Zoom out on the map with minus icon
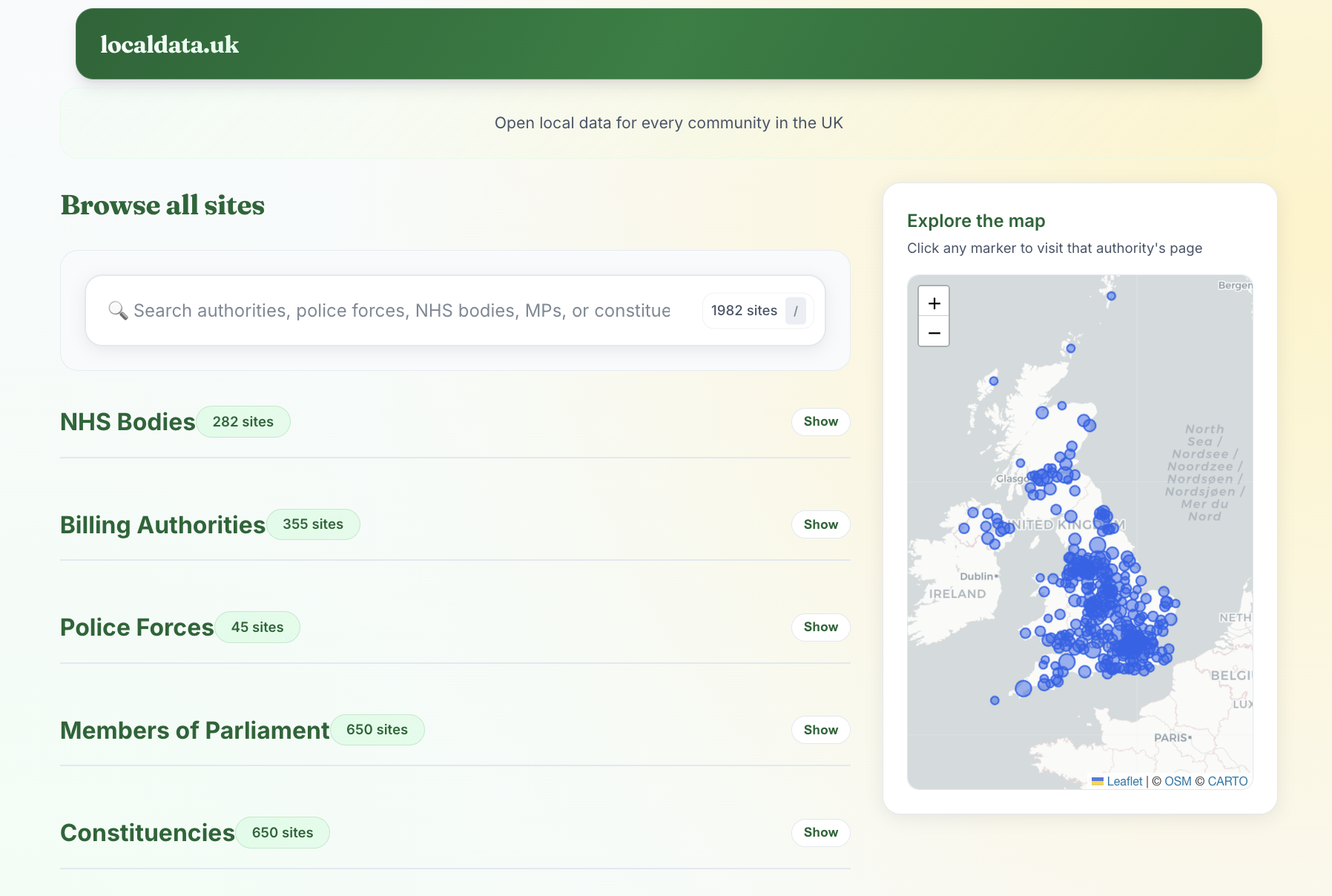Viewport: 1332px width, 896px height. pos(934,332)
